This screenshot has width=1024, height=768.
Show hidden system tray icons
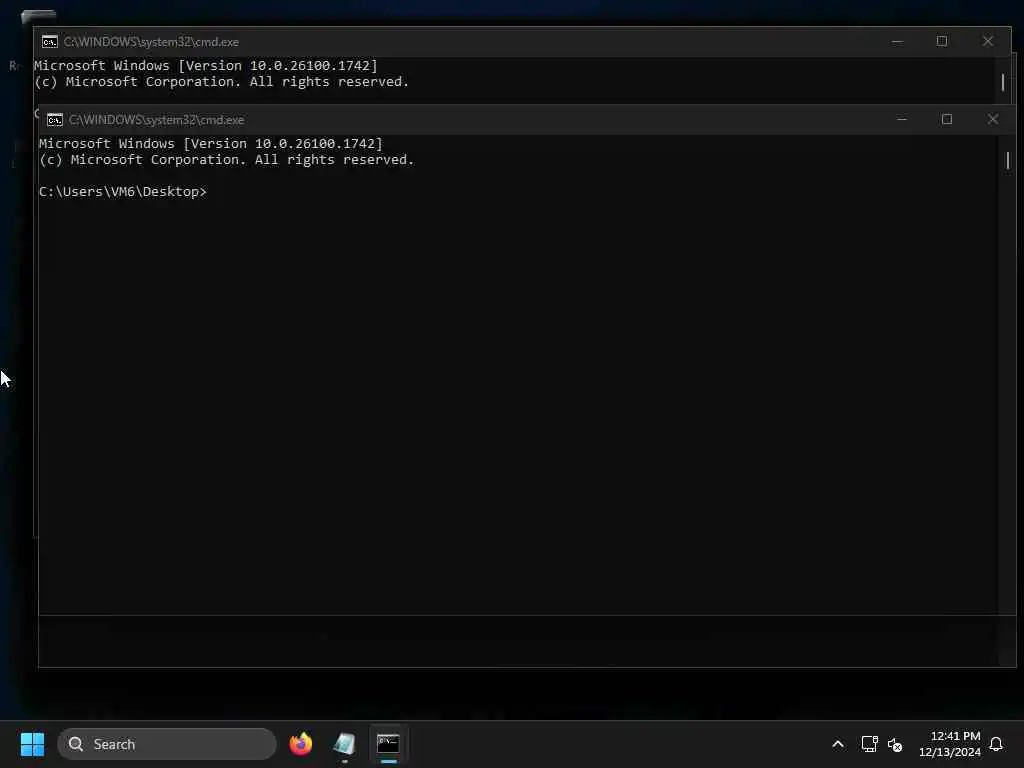(838, 744)
